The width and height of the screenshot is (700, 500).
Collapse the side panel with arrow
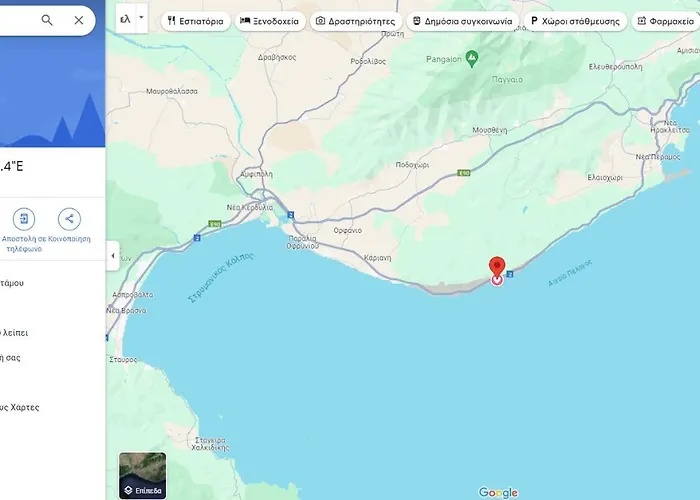[112, 255]
